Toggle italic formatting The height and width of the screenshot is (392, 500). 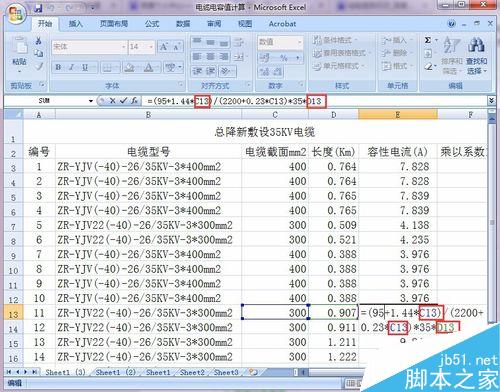point(71,68)
